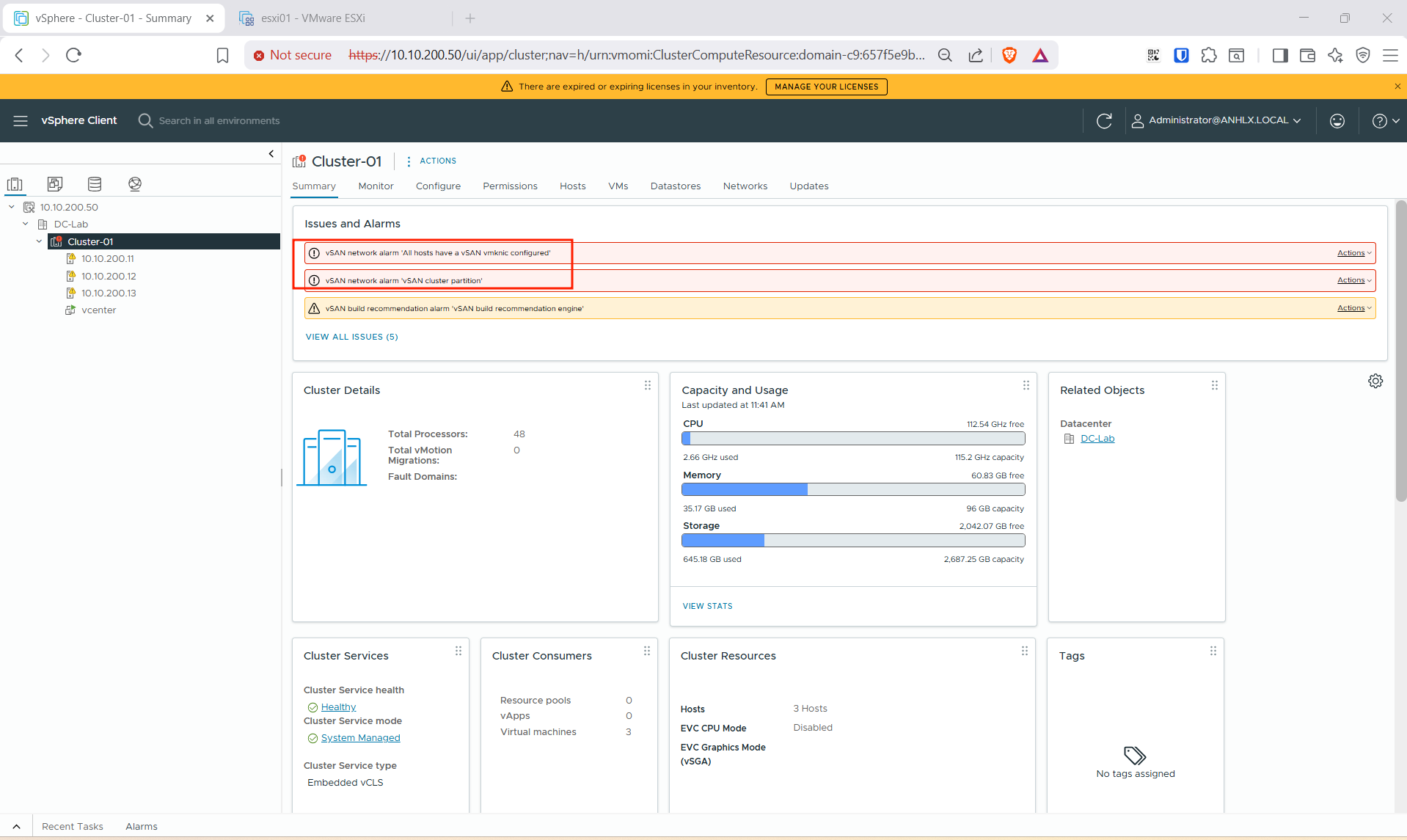
Task: Bookmark this page with the bookmark icon
Action: tap(223, 55)
